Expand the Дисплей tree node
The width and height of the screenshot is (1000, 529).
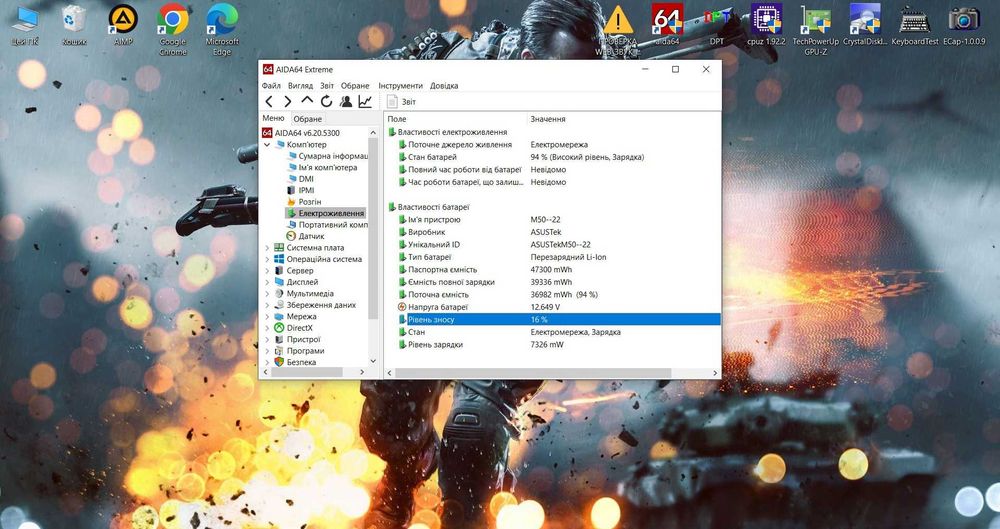tap(267, 282)
